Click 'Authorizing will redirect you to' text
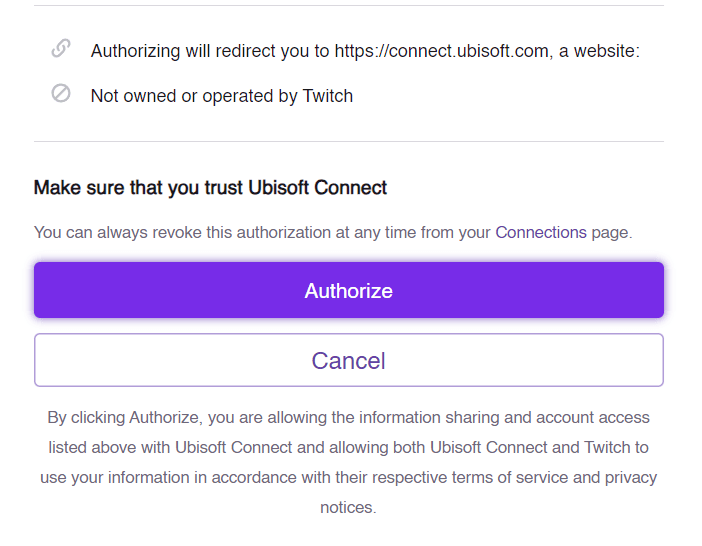The height and width of the screenshot is (546, 702). pos(210,50)
